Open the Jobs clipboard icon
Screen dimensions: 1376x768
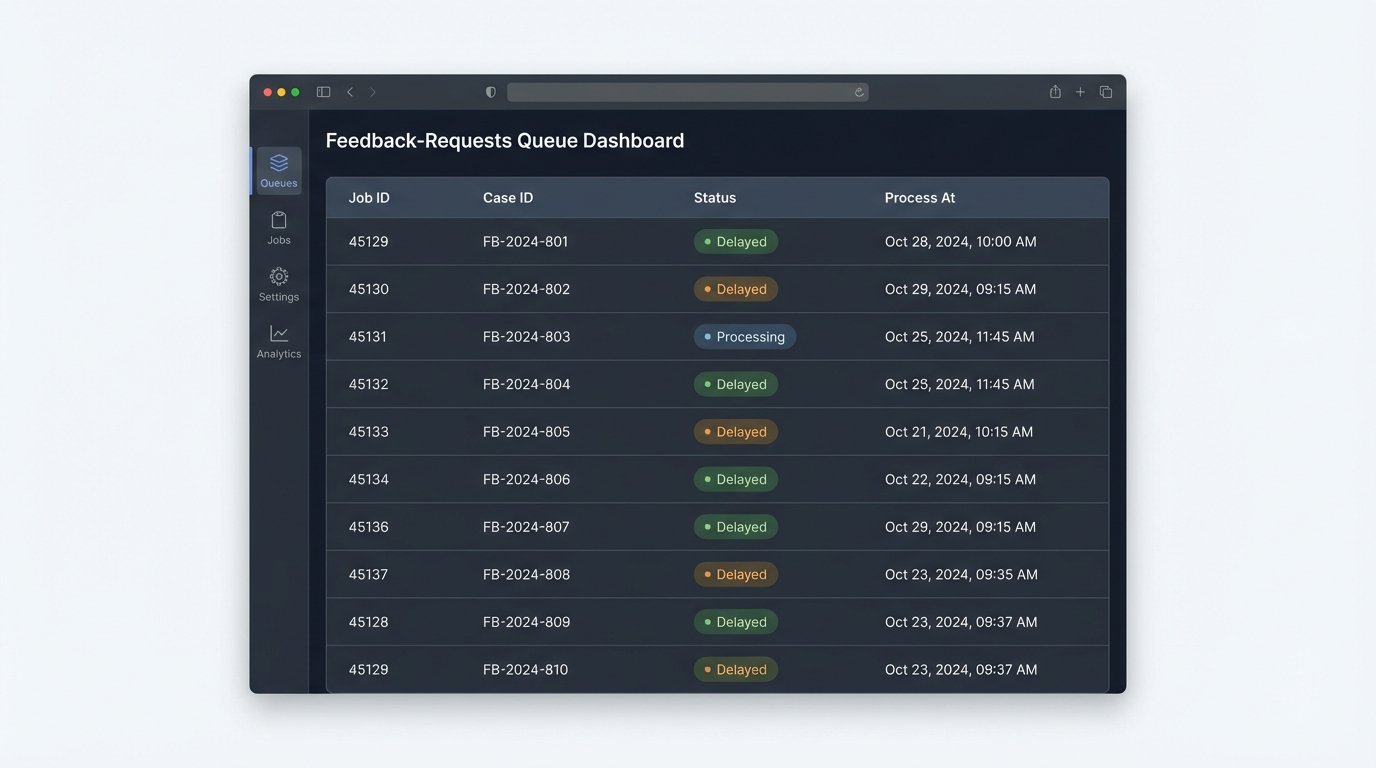coord(279,227)
